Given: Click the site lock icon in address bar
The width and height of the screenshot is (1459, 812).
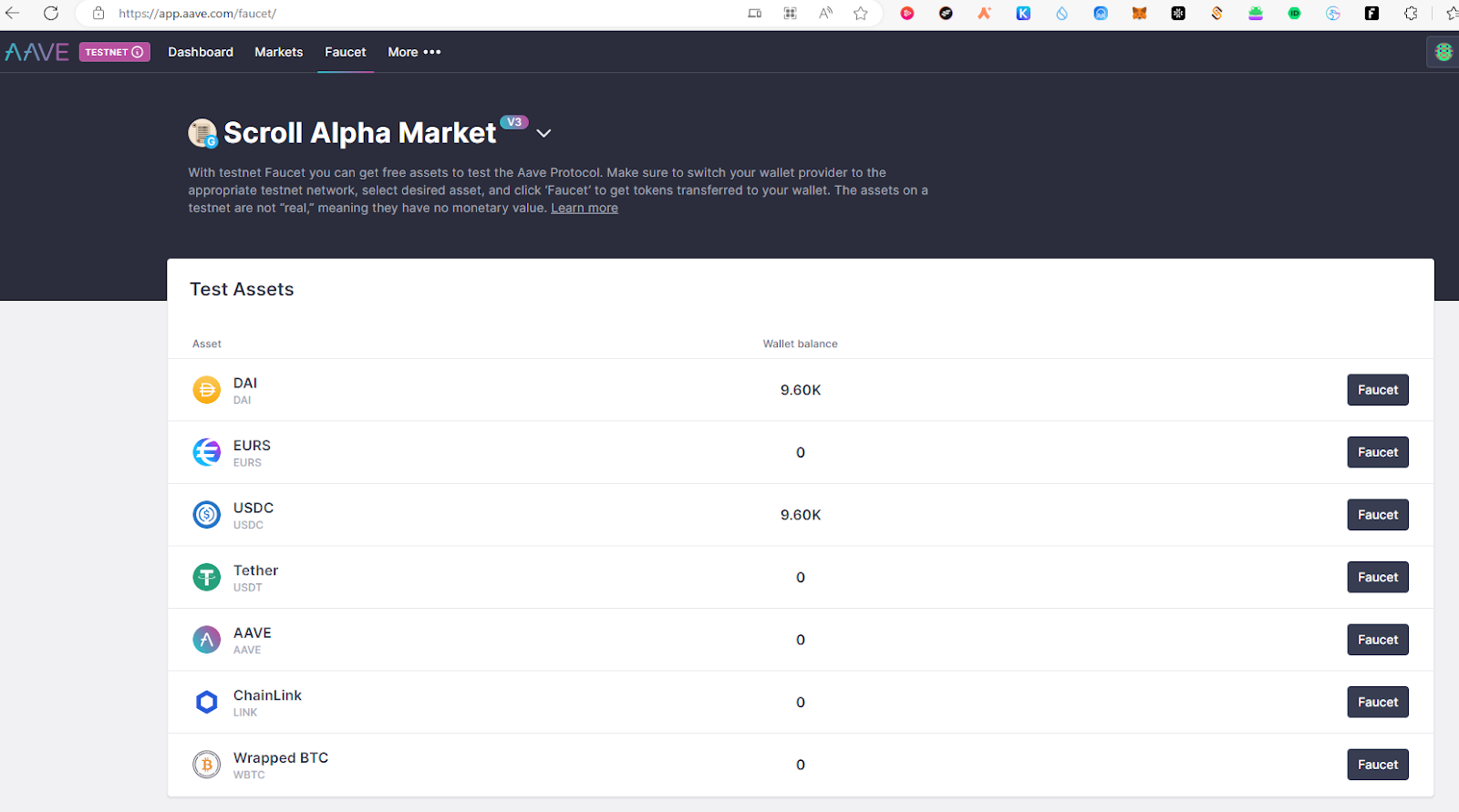Looking at the screenshot, I should point(98,13).
